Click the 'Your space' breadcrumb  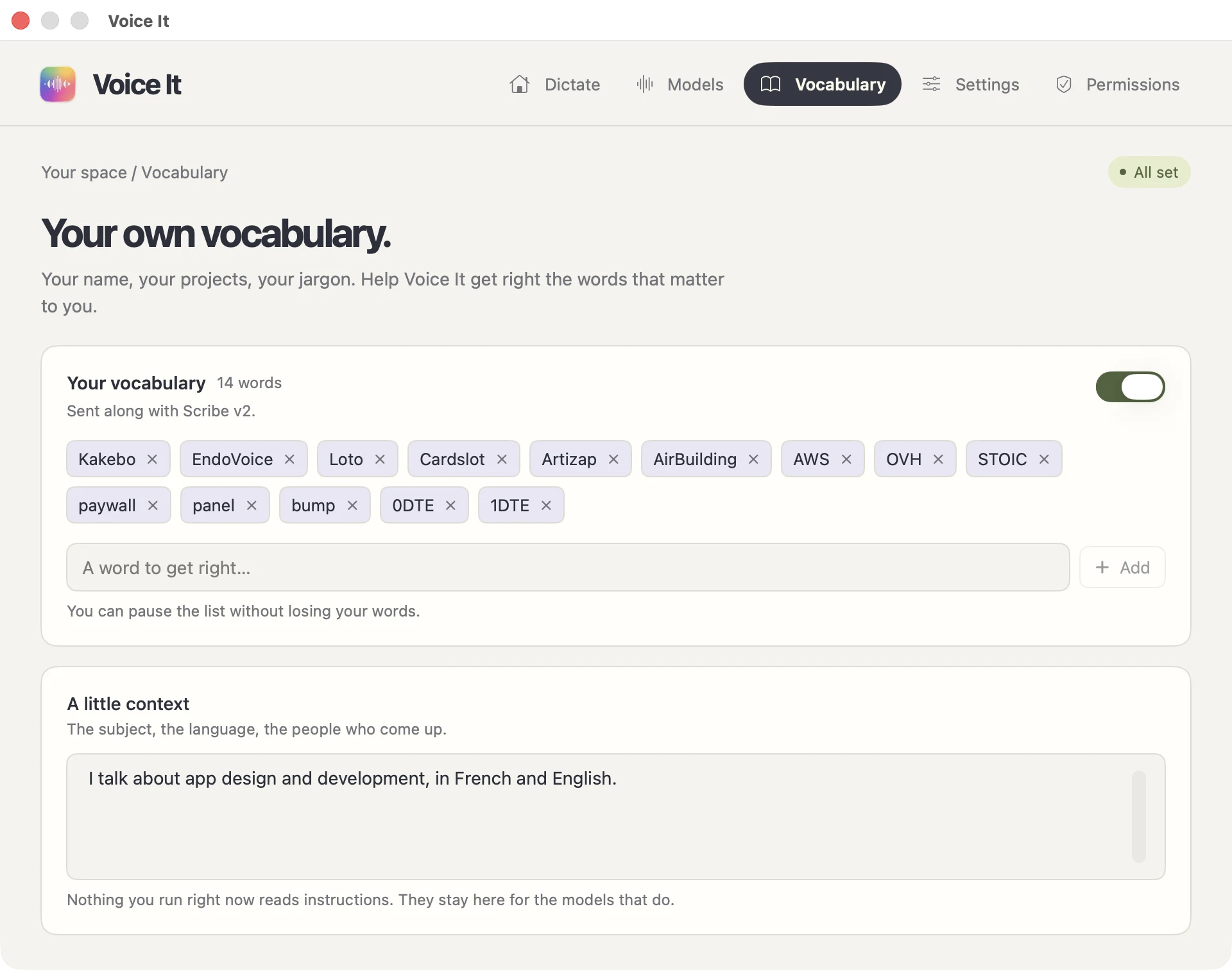84,173
